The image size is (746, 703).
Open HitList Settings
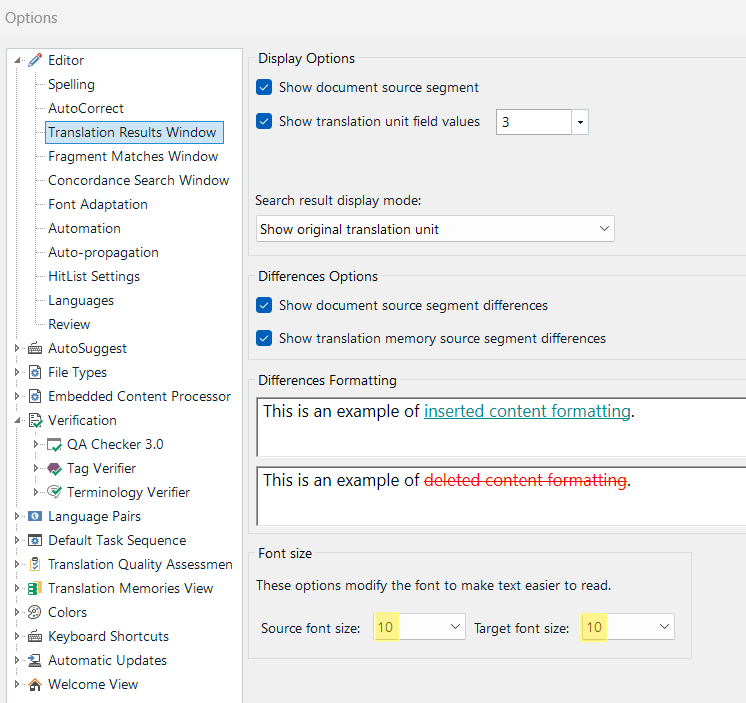94,276
